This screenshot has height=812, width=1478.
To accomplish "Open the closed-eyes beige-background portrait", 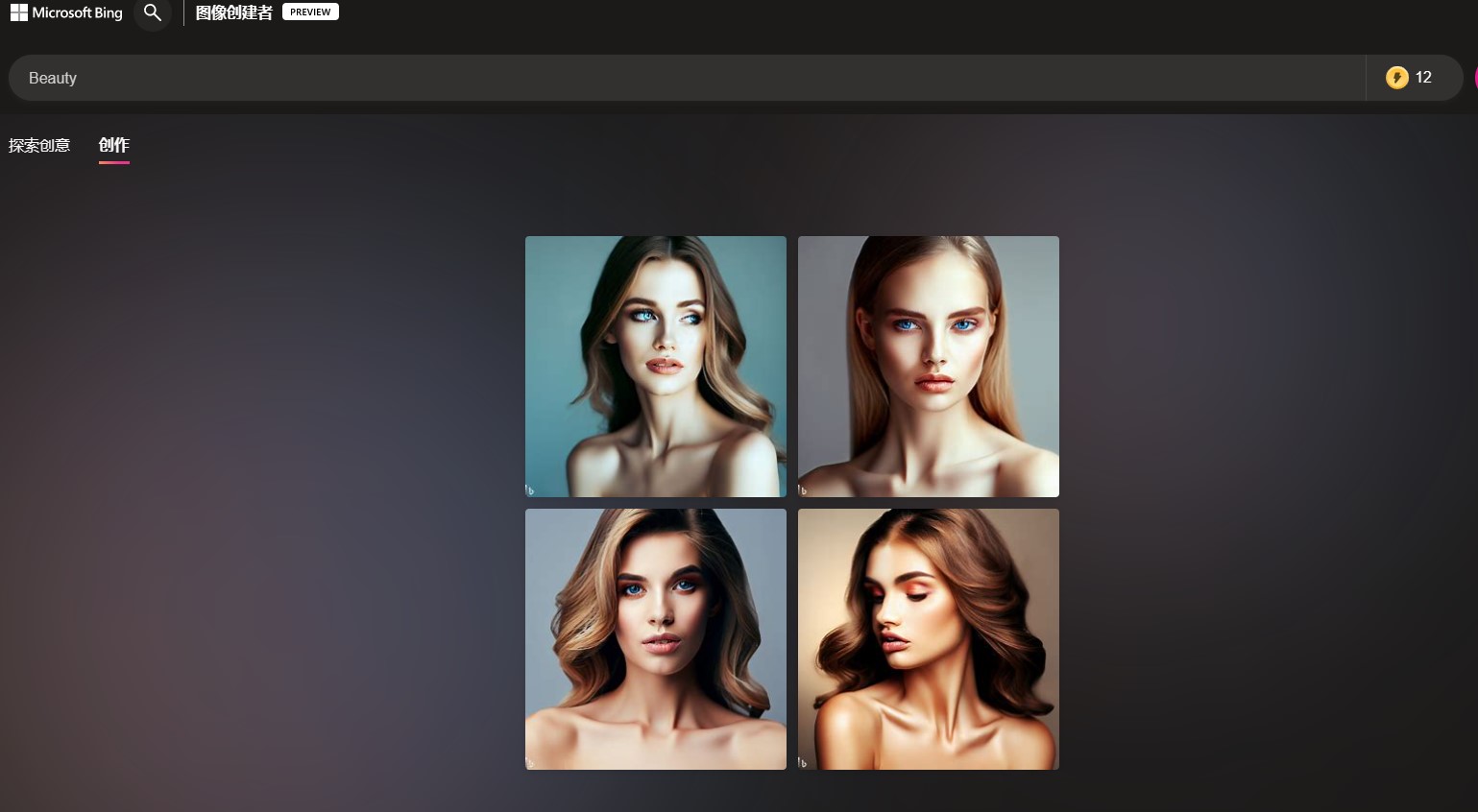I will [x=929, y=639].
